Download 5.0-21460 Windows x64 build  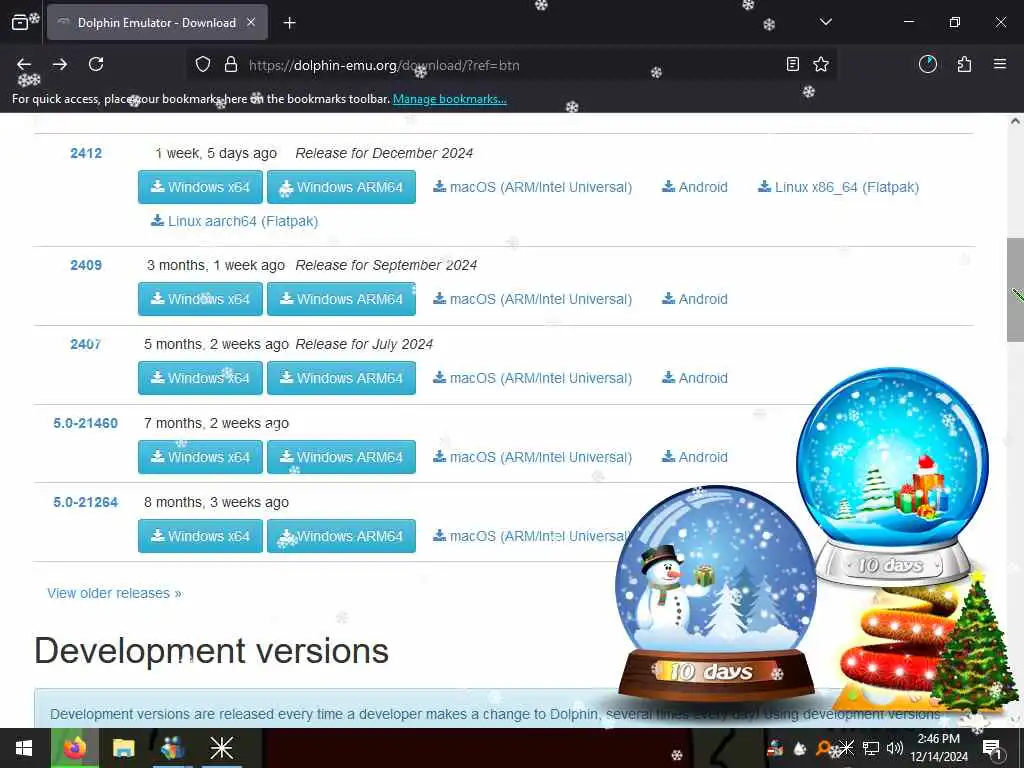(200, 457)
